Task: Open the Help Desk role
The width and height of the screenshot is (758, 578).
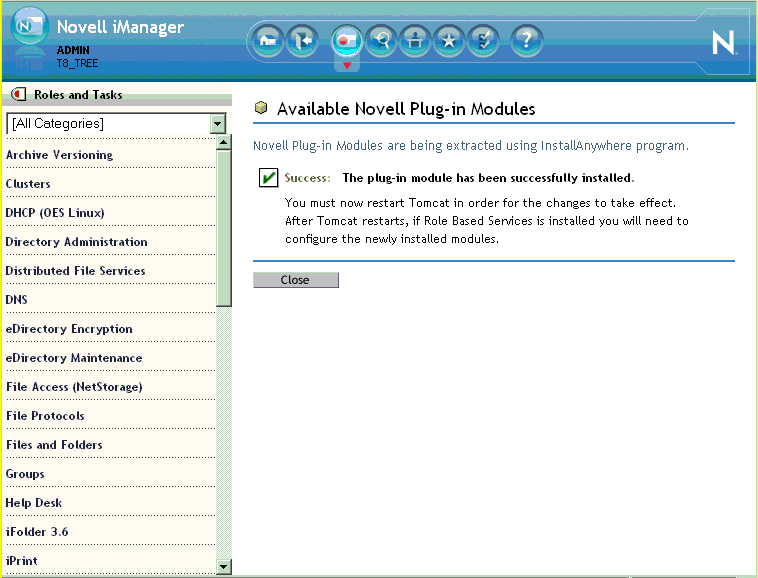Action: pyautogui.click(x=34, y=503)
